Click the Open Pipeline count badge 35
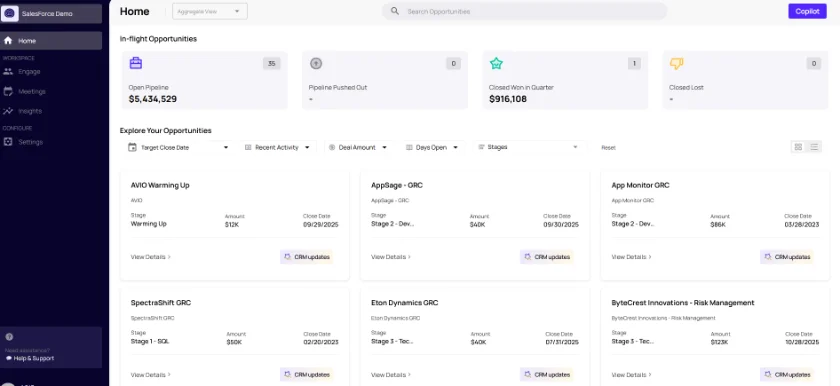840x386 pixels. click(x=272, y=64)
